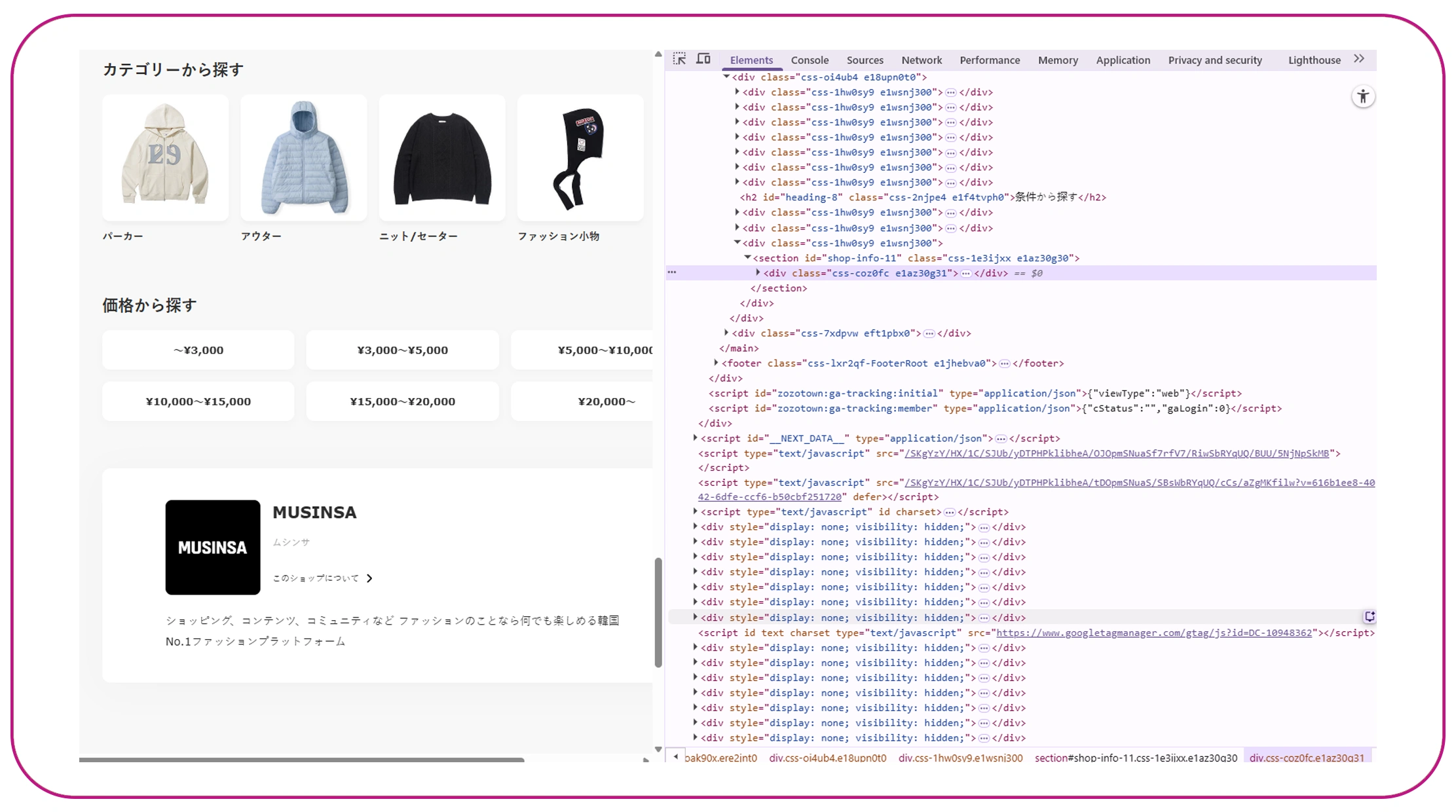Image resolution: width=1456 pixels, height=812 pixels.
Task: Expand the footer FooterRoot element
Action: [x=716, y=362]
